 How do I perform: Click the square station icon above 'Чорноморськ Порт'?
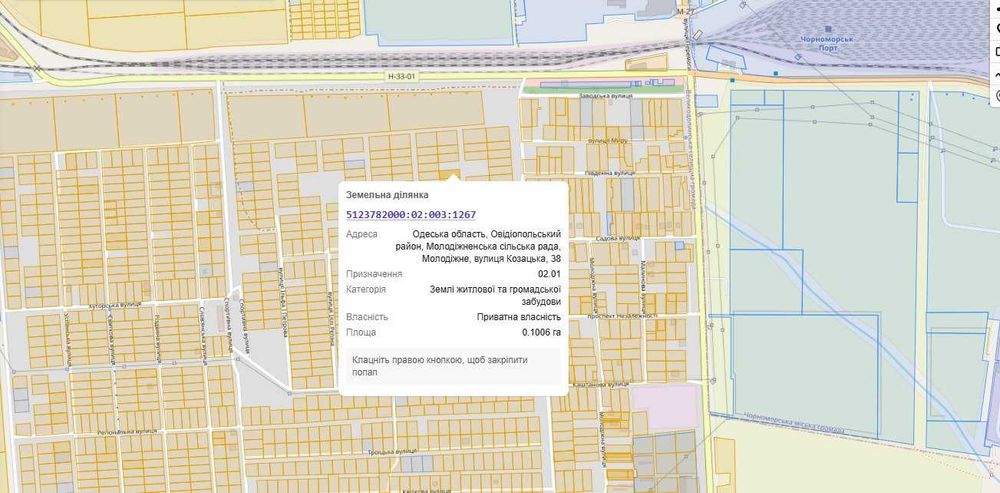tap(828, 29)
